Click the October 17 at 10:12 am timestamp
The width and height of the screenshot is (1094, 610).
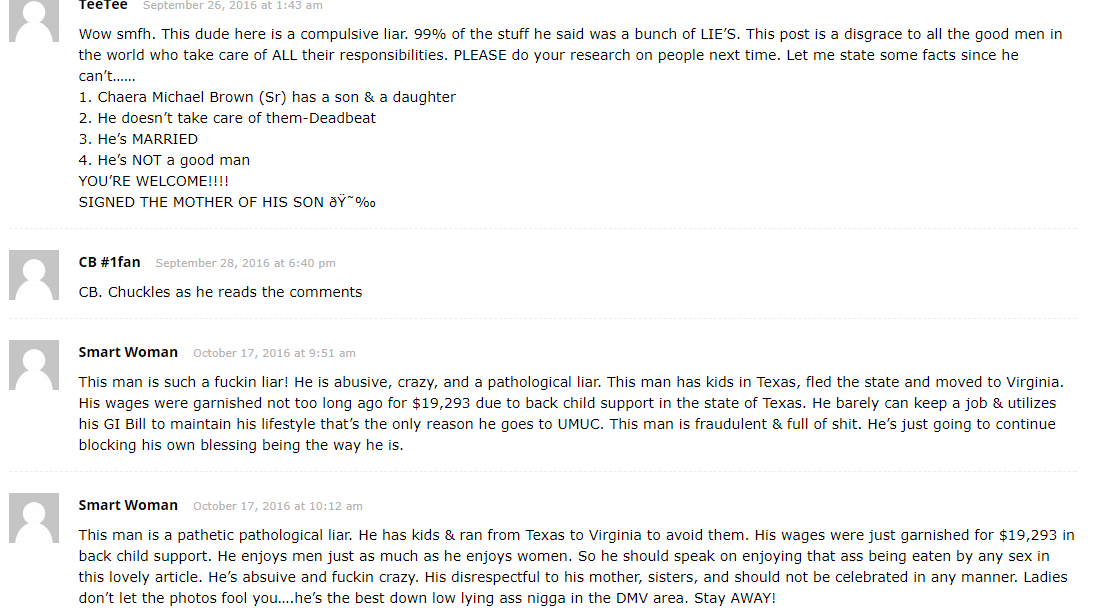(x=278, y=506)
